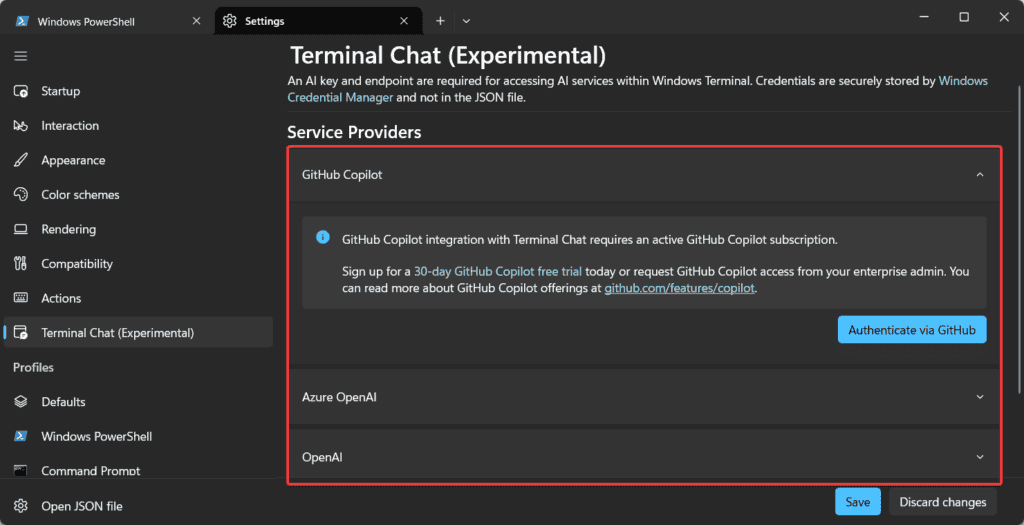Click the Rendering monitor icon
The height and width of the screenshot is (525, 1024).
pyautogui.click(x=21, y=229)
